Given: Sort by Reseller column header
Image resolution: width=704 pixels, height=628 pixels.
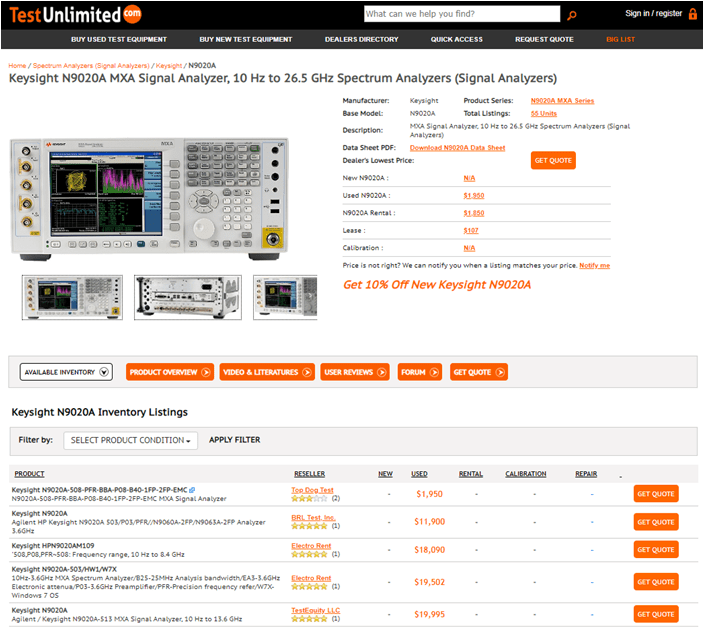Looking at the screenshot, I should pyautogui.click(x=309, y=474).
